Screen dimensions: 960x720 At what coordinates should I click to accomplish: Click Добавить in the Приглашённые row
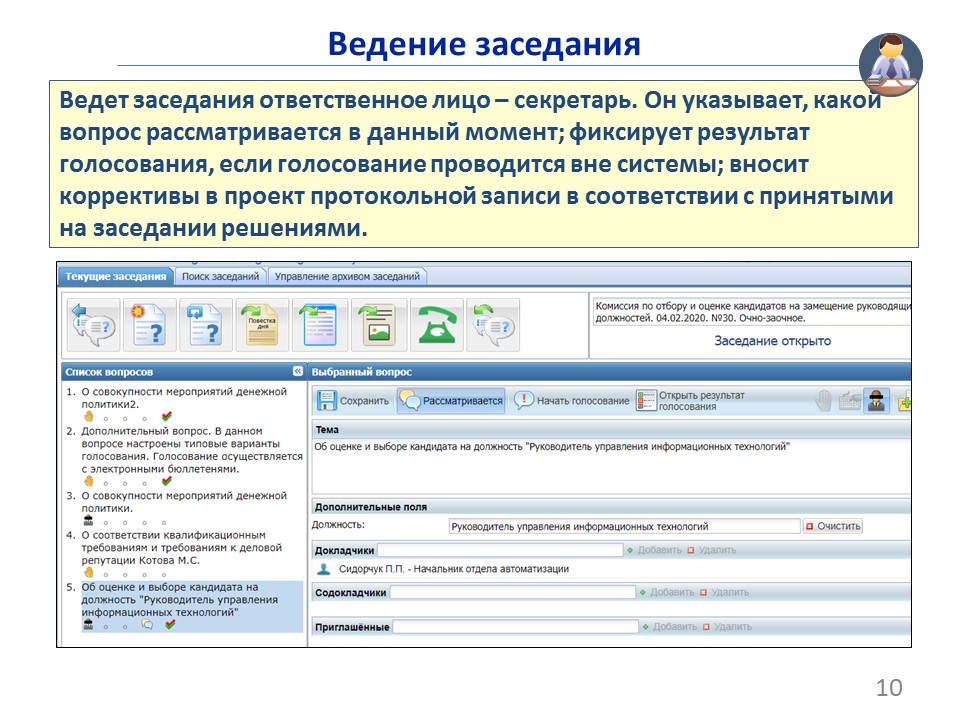pyautogui.click(x=669, y=626)
